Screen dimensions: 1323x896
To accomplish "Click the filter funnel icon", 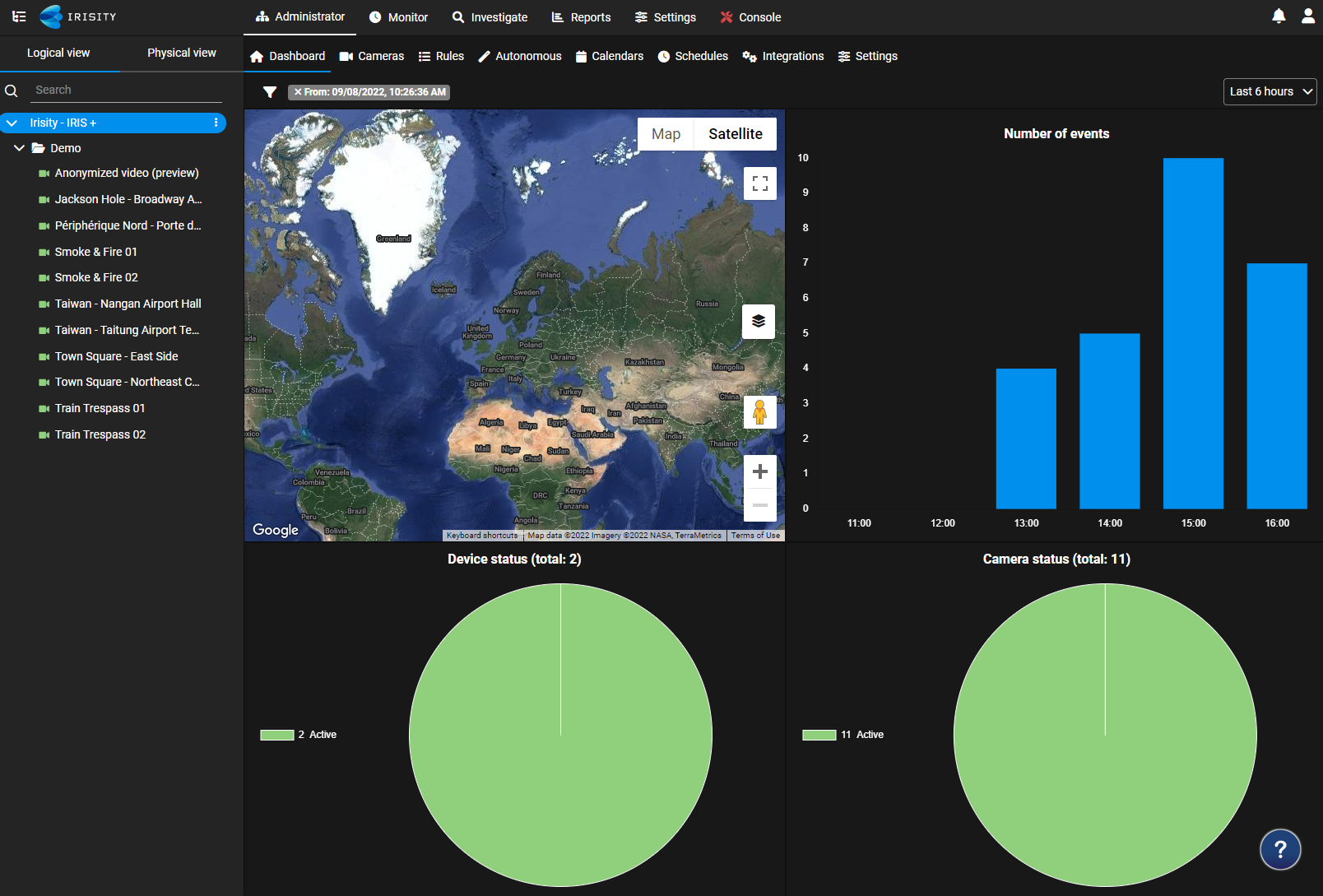I will [x=270, y=92].
